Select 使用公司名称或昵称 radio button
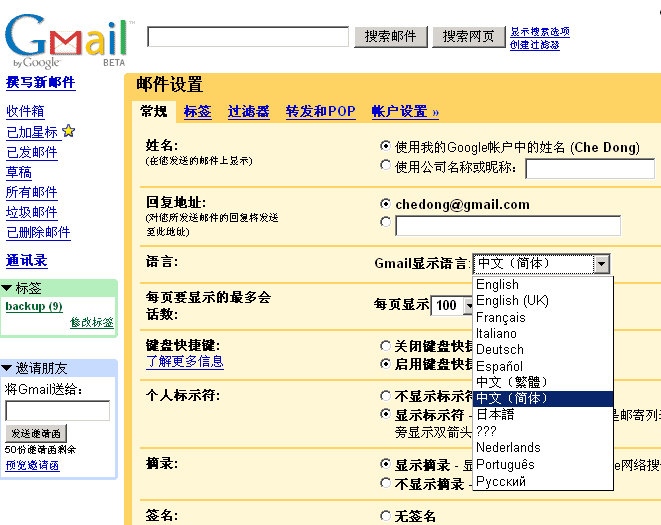The height and width of the screenshot is (525, 661). tap(386, 167)
